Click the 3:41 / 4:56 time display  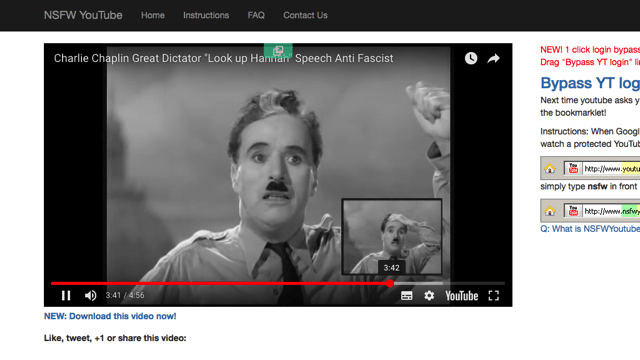click(125, 295)
